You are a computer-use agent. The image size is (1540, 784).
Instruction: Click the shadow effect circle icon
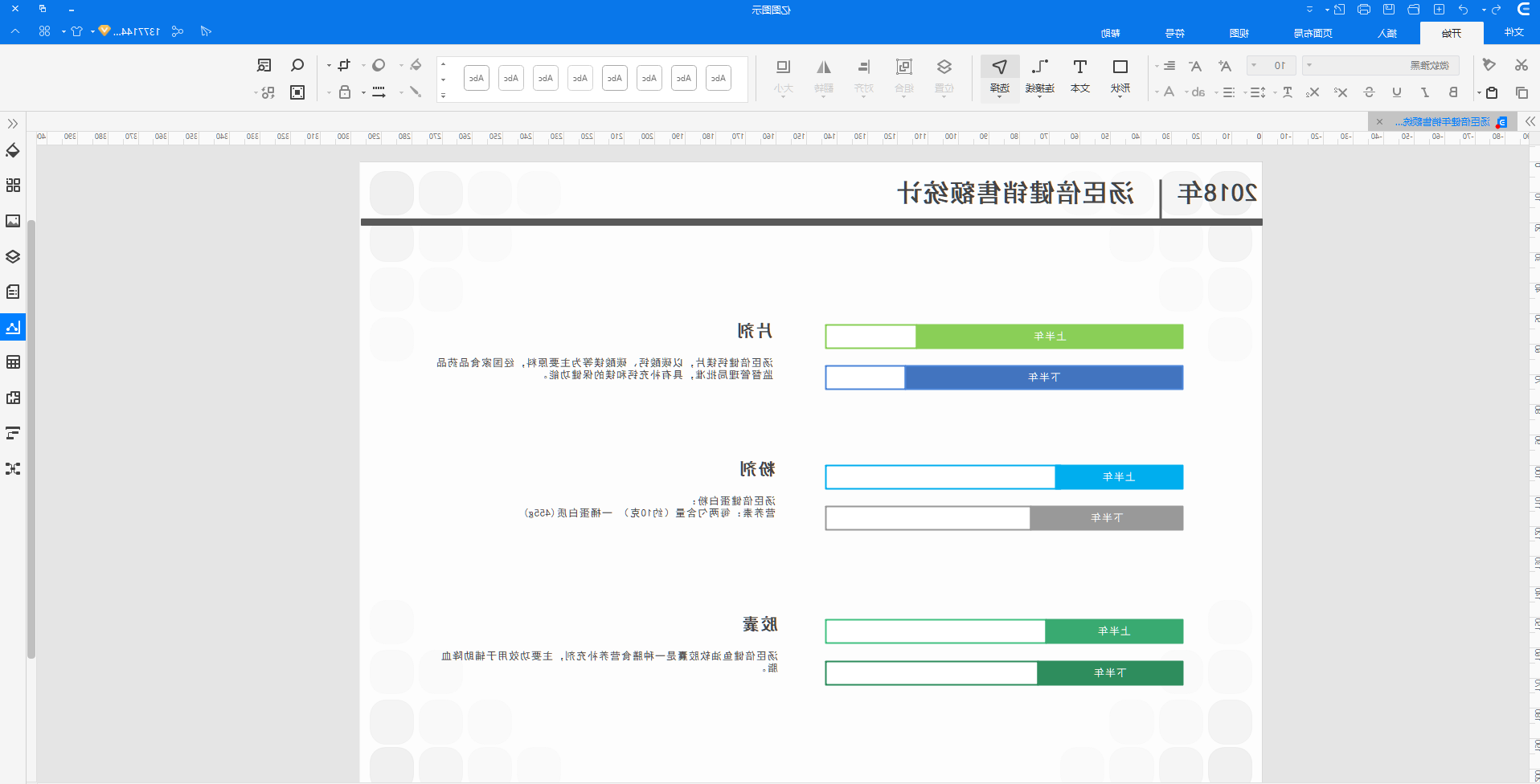click(379, 65)
